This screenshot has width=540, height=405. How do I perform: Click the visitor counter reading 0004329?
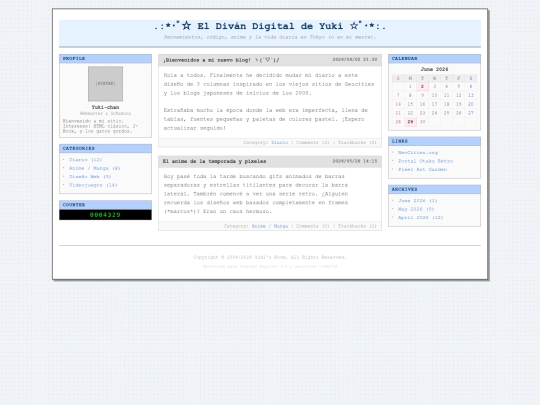point(105,215)
